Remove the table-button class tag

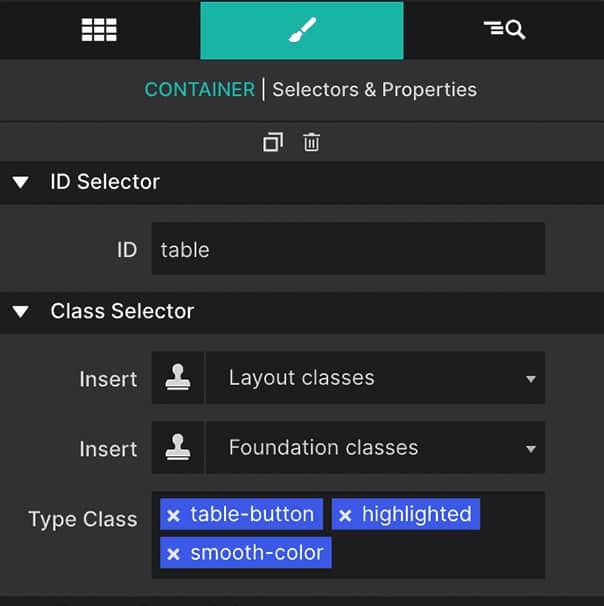[x=173, y=516]
